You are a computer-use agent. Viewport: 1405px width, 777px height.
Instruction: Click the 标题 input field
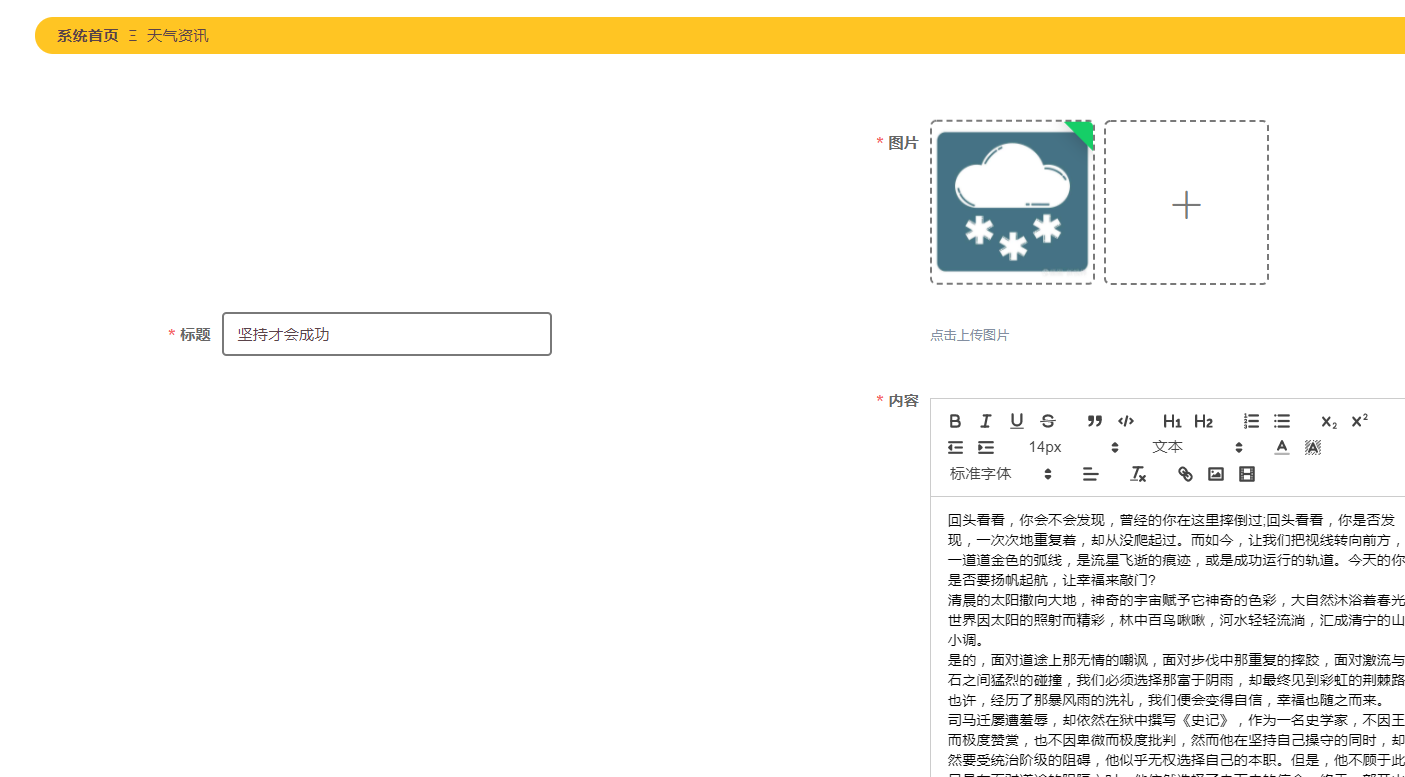click(x=387, y=334)
